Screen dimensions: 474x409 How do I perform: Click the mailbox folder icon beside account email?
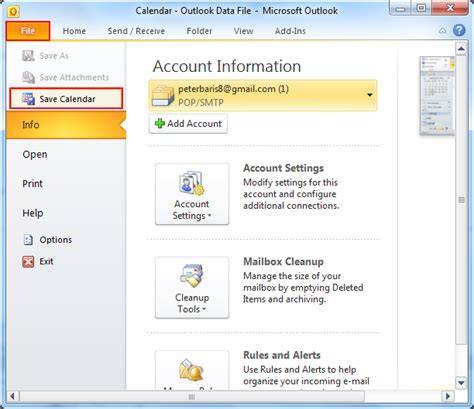163,95
